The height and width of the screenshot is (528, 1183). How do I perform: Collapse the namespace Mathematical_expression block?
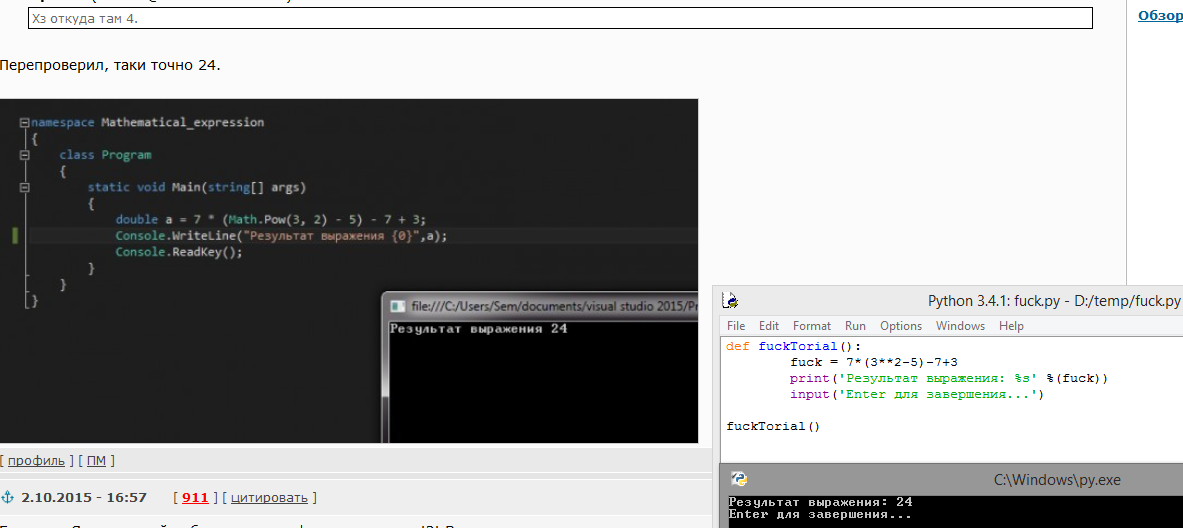tap(25, 122)
